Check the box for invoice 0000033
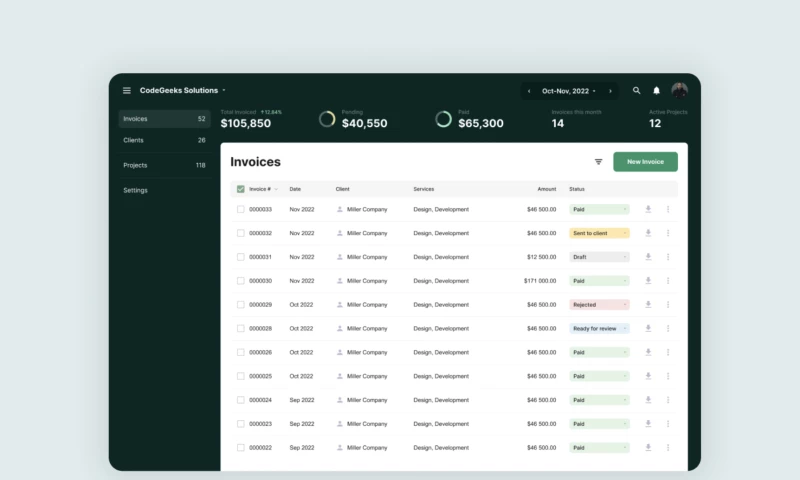This screenshot has width=800, height=480. (240, 209)
